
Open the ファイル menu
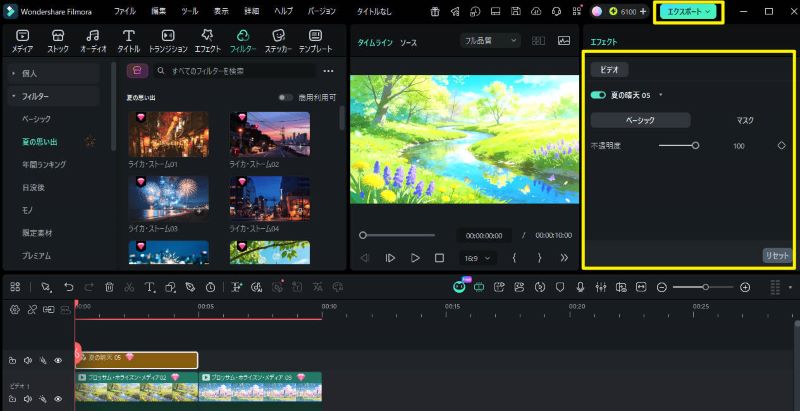click(124, 11)
